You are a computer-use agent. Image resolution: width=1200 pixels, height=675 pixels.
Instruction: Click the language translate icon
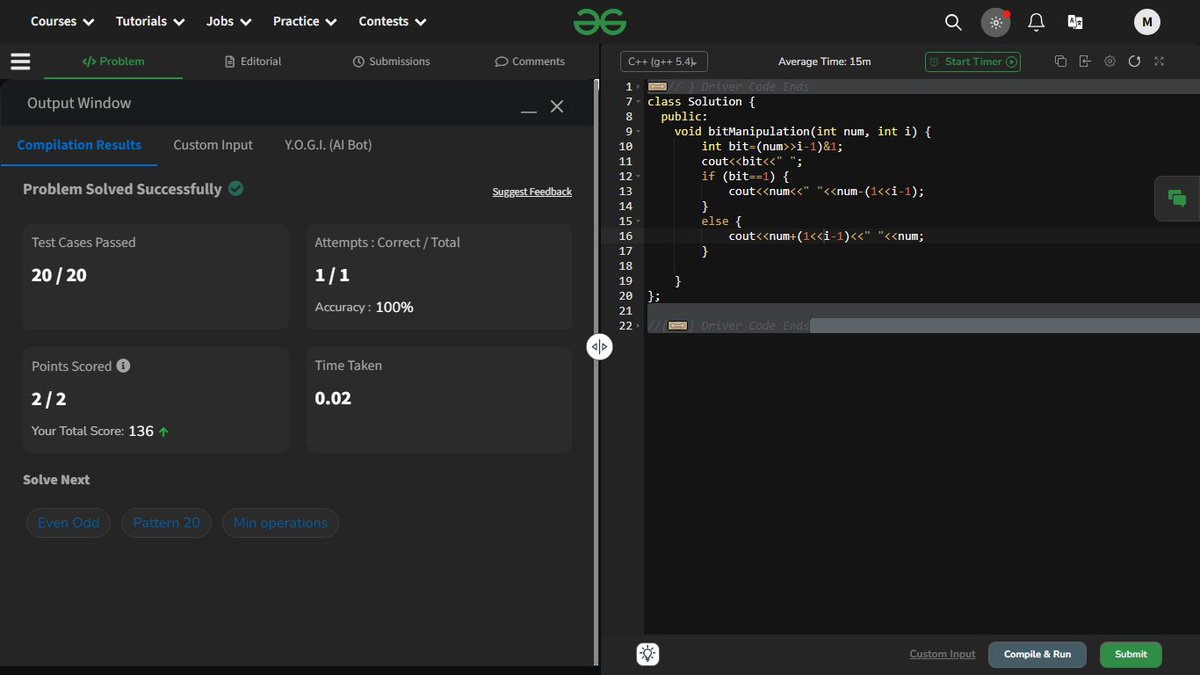(x=1076, y=22)
